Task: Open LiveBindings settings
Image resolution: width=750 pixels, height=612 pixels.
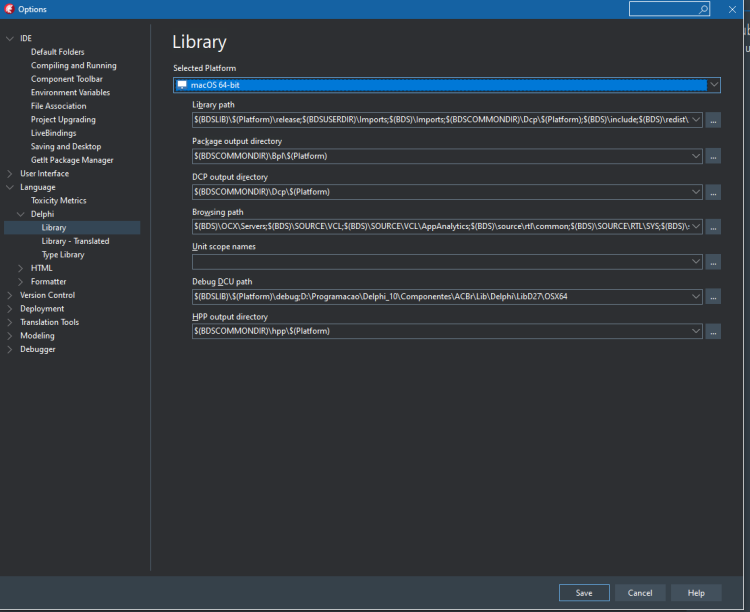Action: (x=54, y=133)
